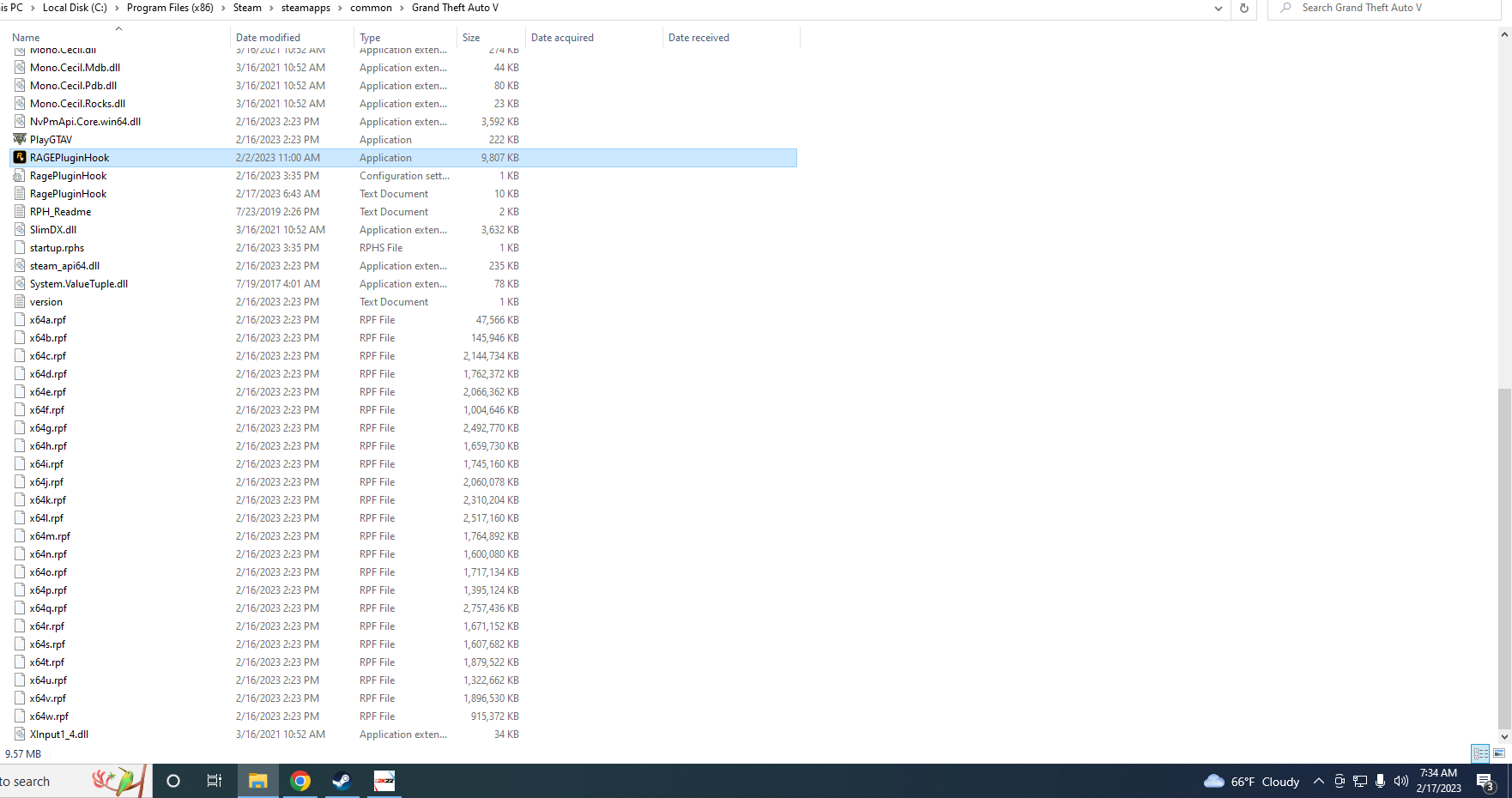
Task: Switch to large thumbnails view icon
Action: (1499, 753)
